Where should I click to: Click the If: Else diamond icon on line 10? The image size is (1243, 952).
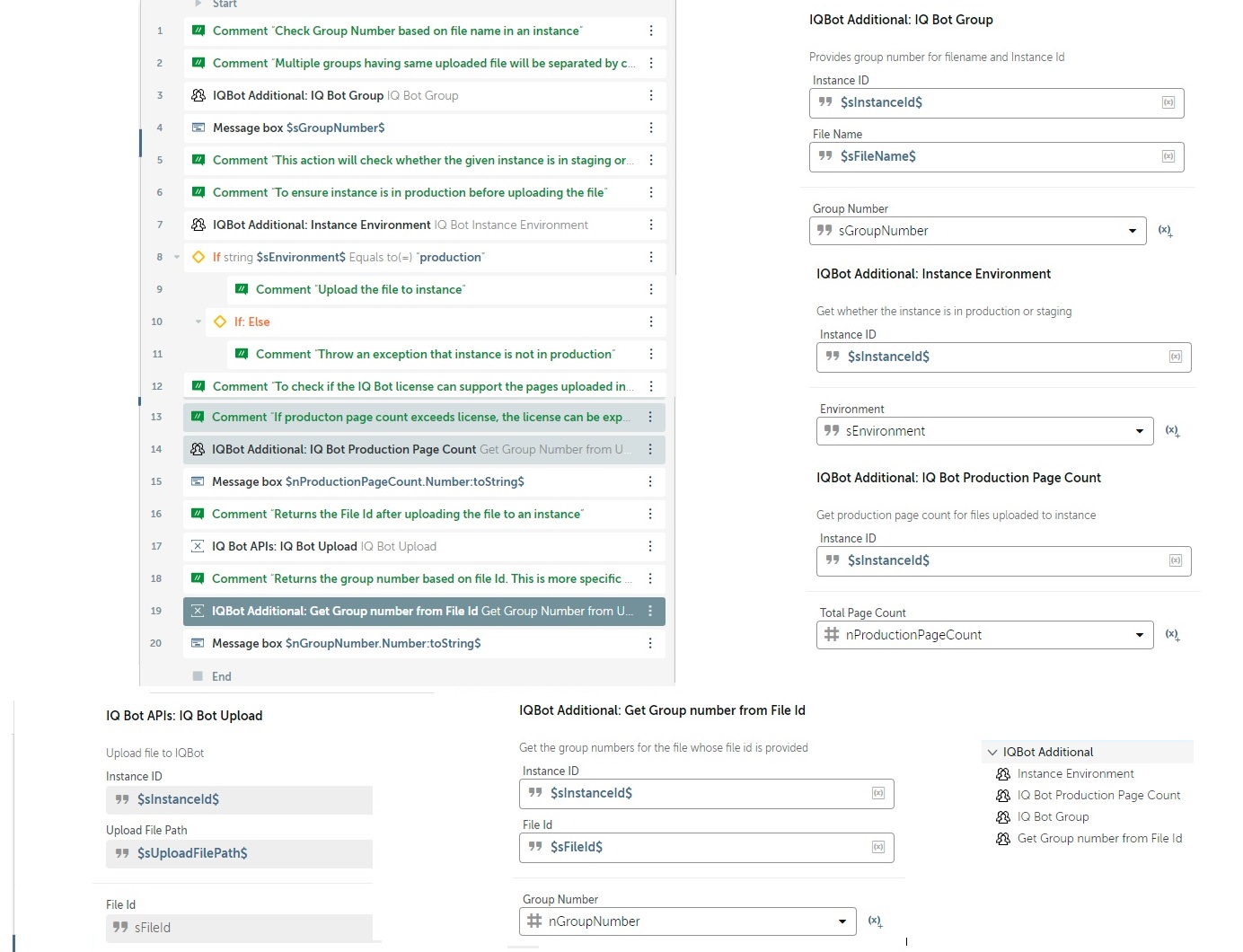coord(220,322)
